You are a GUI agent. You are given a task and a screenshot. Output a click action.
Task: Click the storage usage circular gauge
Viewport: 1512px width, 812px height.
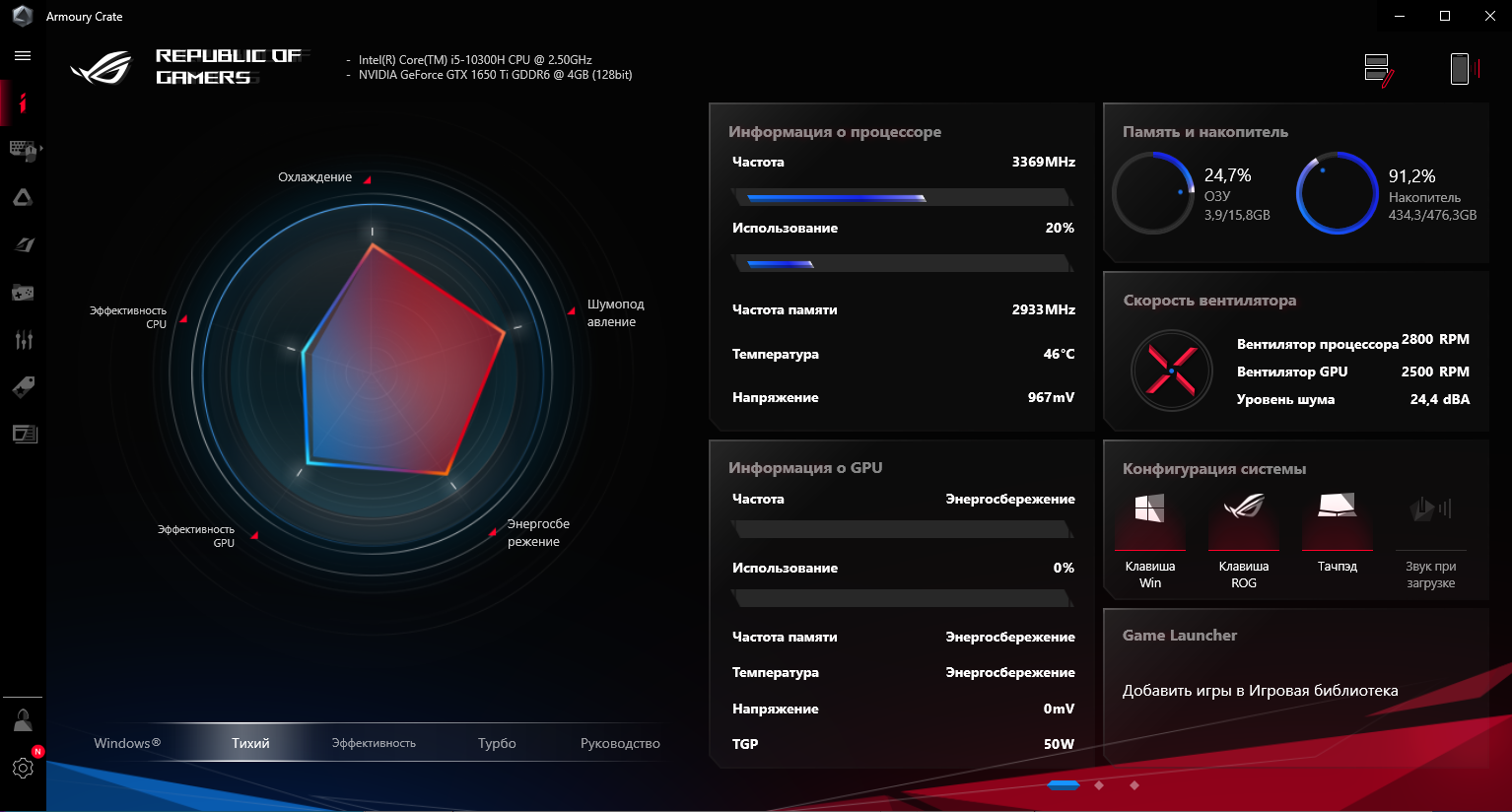(x=1337, y=193)
